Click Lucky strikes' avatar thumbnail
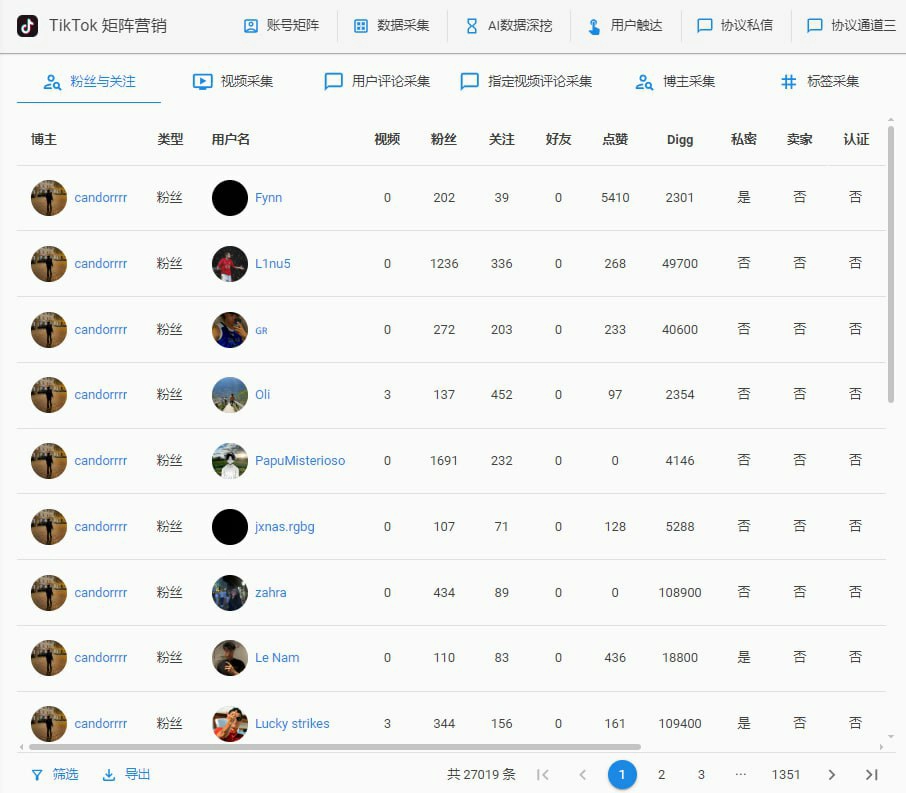906x793 pixels. tap(229, 723)
